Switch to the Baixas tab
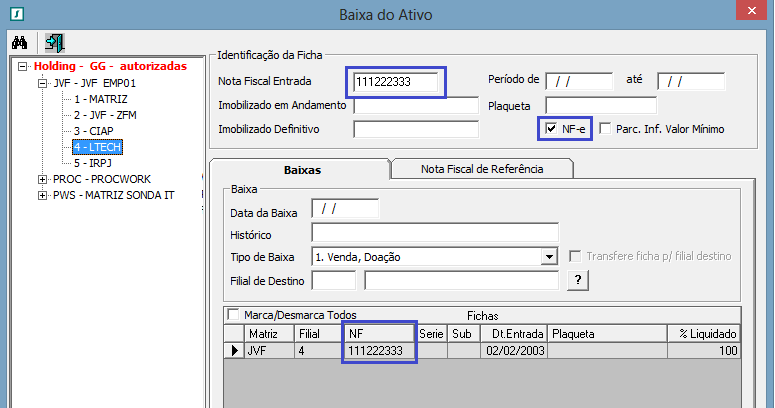This screenshot has width=775, height=408. coord(302,170)
